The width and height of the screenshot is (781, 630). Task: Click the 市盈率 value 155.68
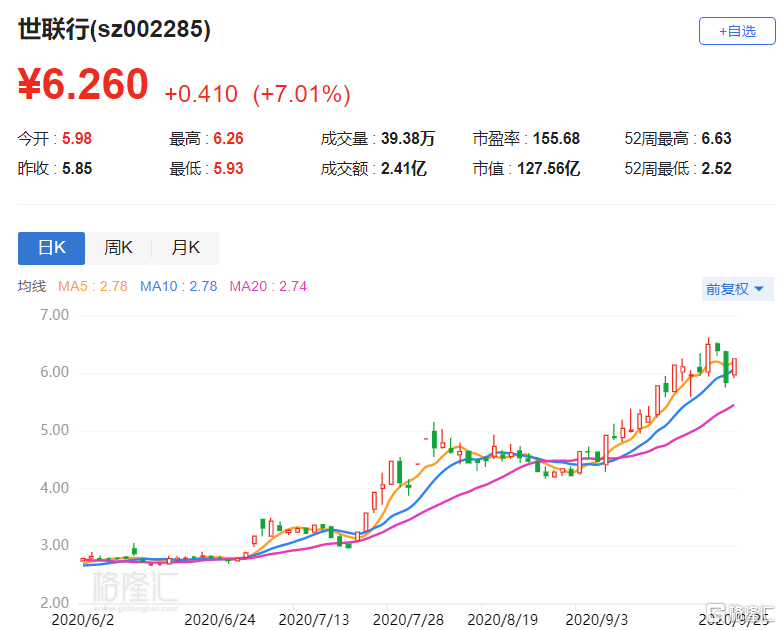pos(556,138)
